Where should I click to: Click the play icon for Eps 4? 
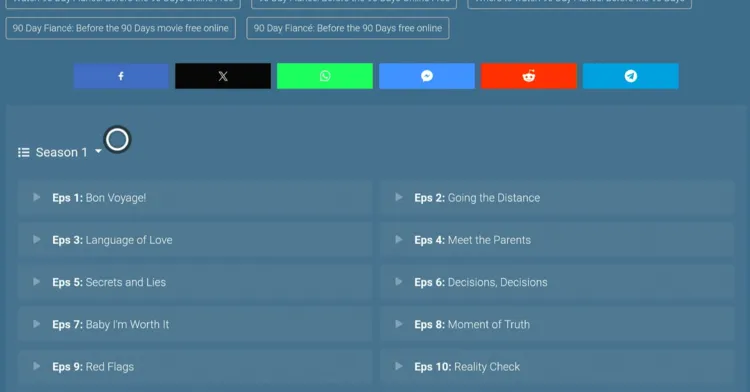pos(398,239)
